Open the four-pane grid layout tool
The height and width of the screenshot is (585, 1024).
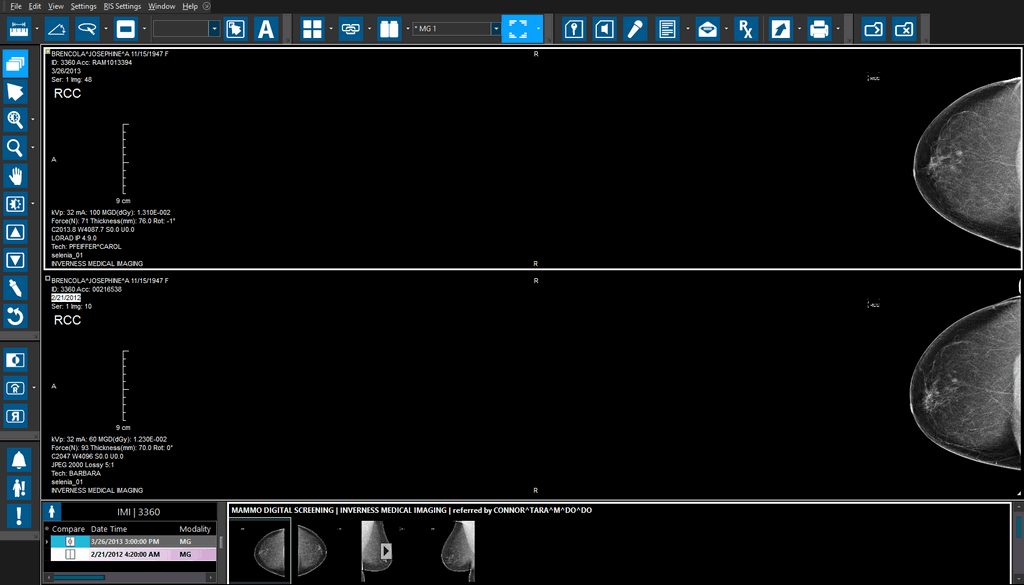click(312, 29)
